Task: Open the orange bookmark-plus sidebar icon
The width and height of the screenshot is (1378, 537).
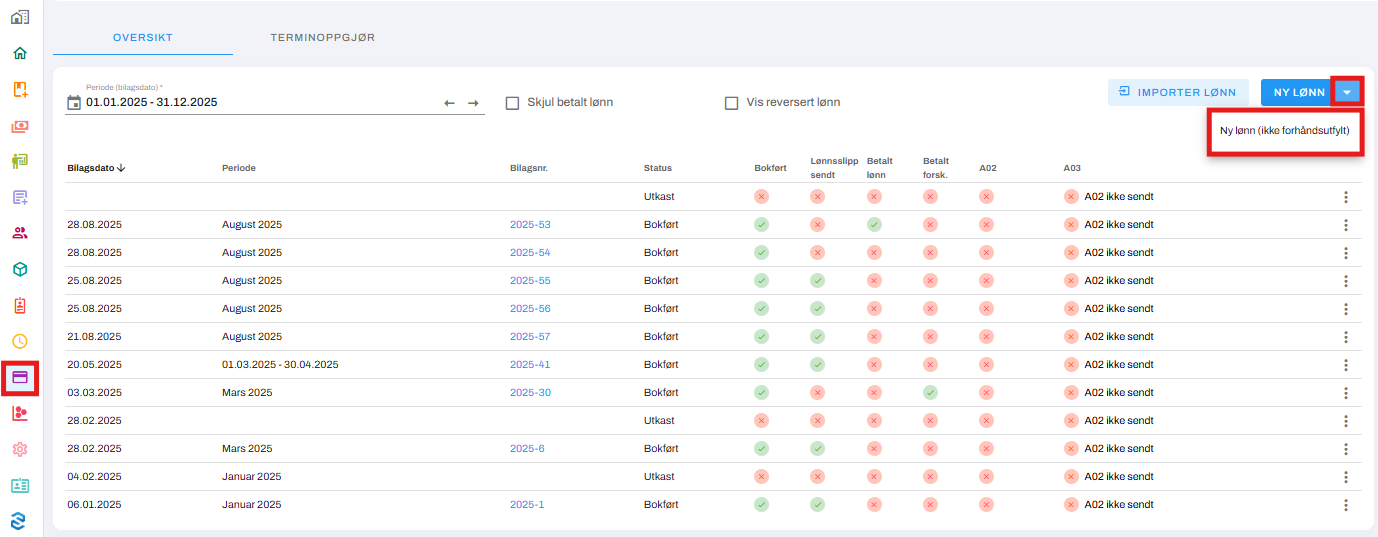Action: coord(20,90)
